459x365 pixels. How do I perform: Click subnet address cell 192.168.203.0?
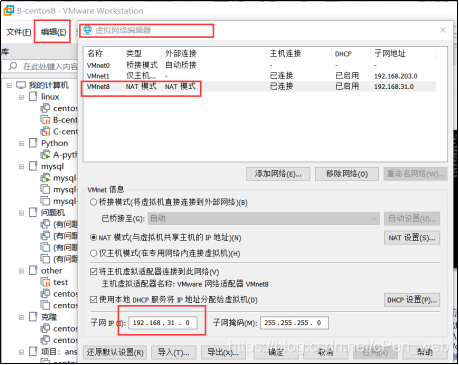396,76
